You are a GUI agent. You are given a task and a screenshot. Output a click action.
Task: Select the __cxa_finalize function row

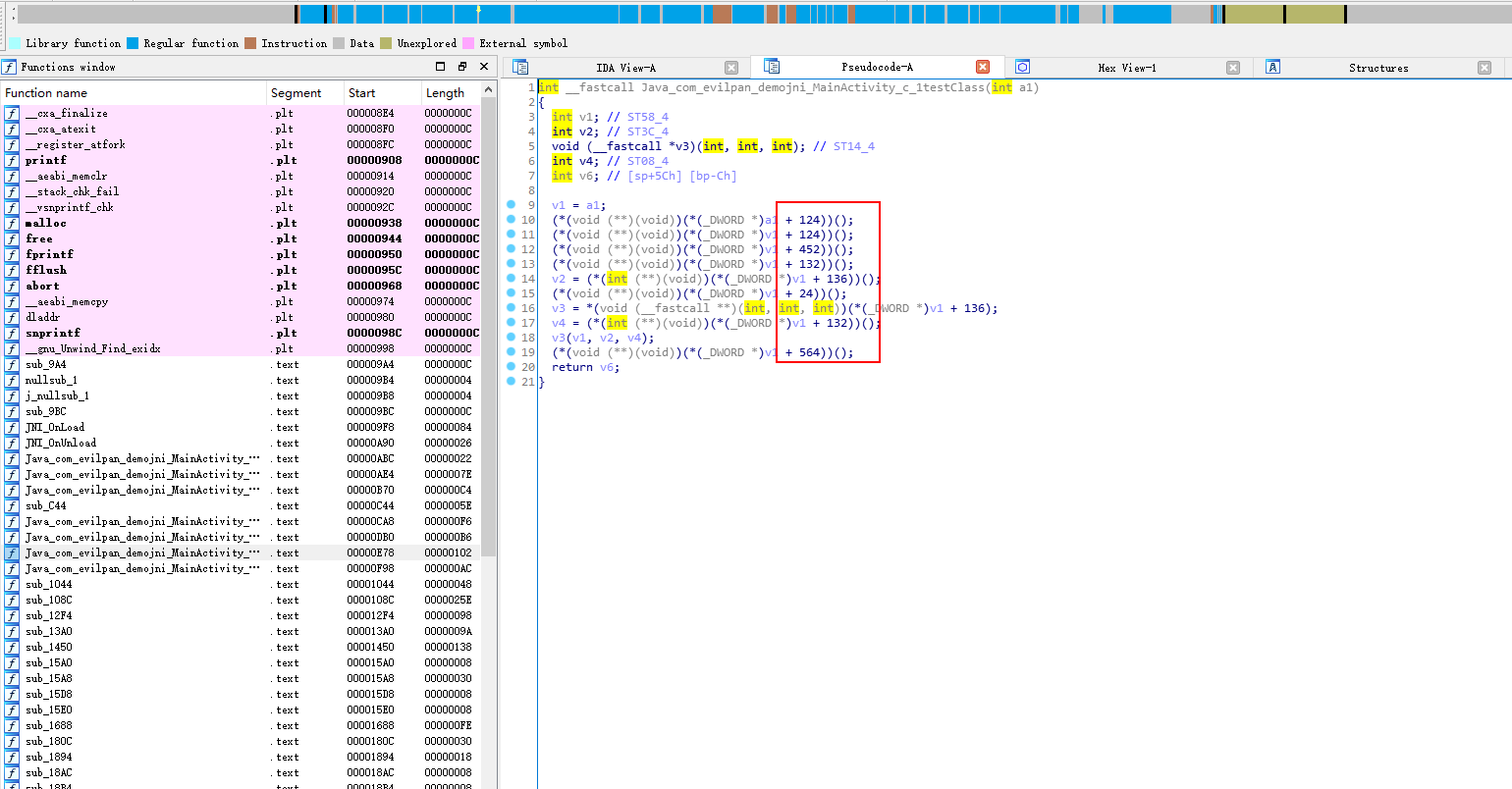click(x=242, y=113)
